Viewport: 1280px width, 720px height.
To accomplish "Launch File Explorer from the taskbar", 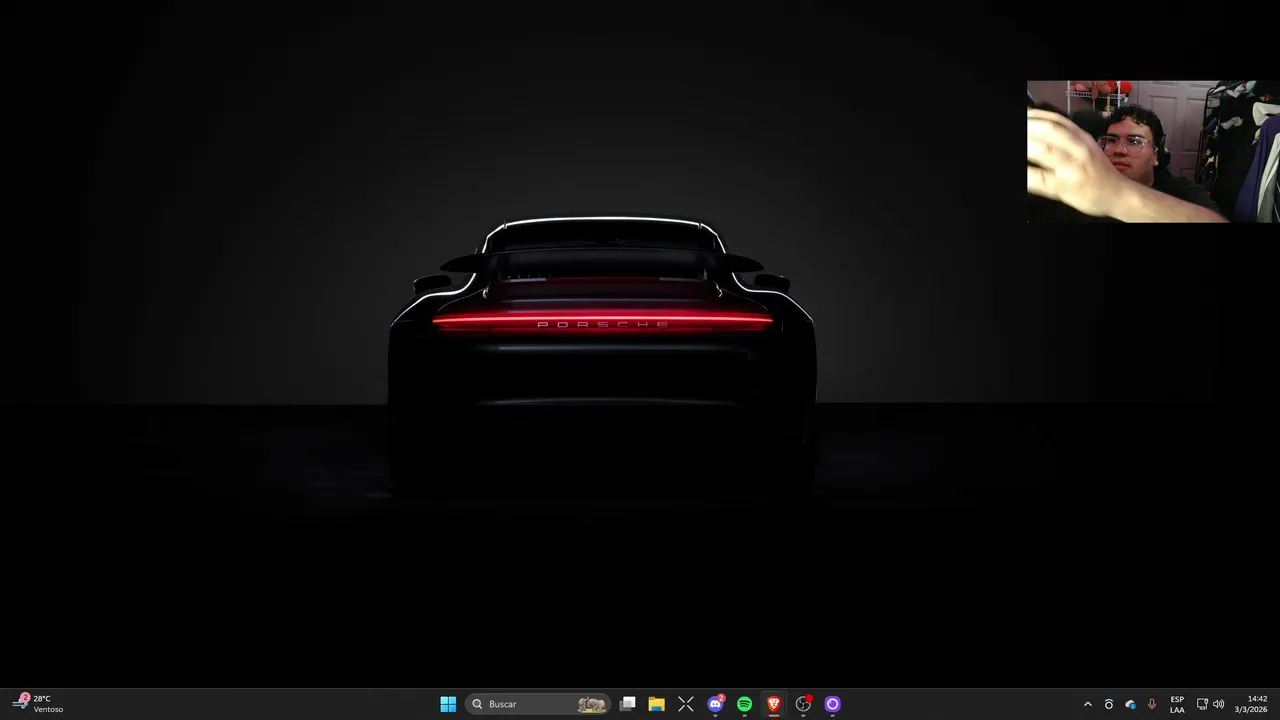I will [x=656, y=704].
